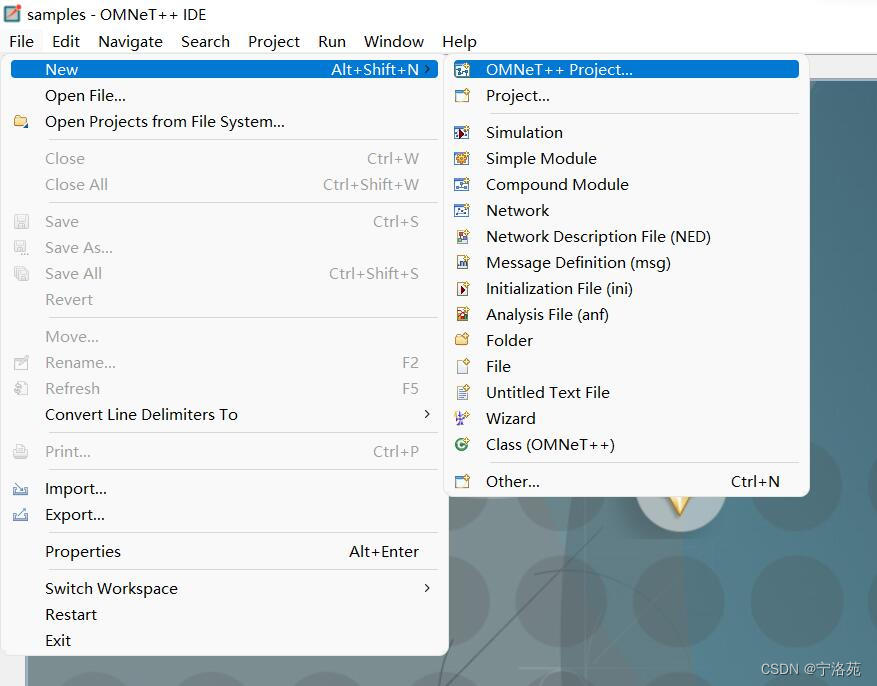877x686 pixels.
Task: Create new OMNeT++ Project...
Action: coord(626,69)
